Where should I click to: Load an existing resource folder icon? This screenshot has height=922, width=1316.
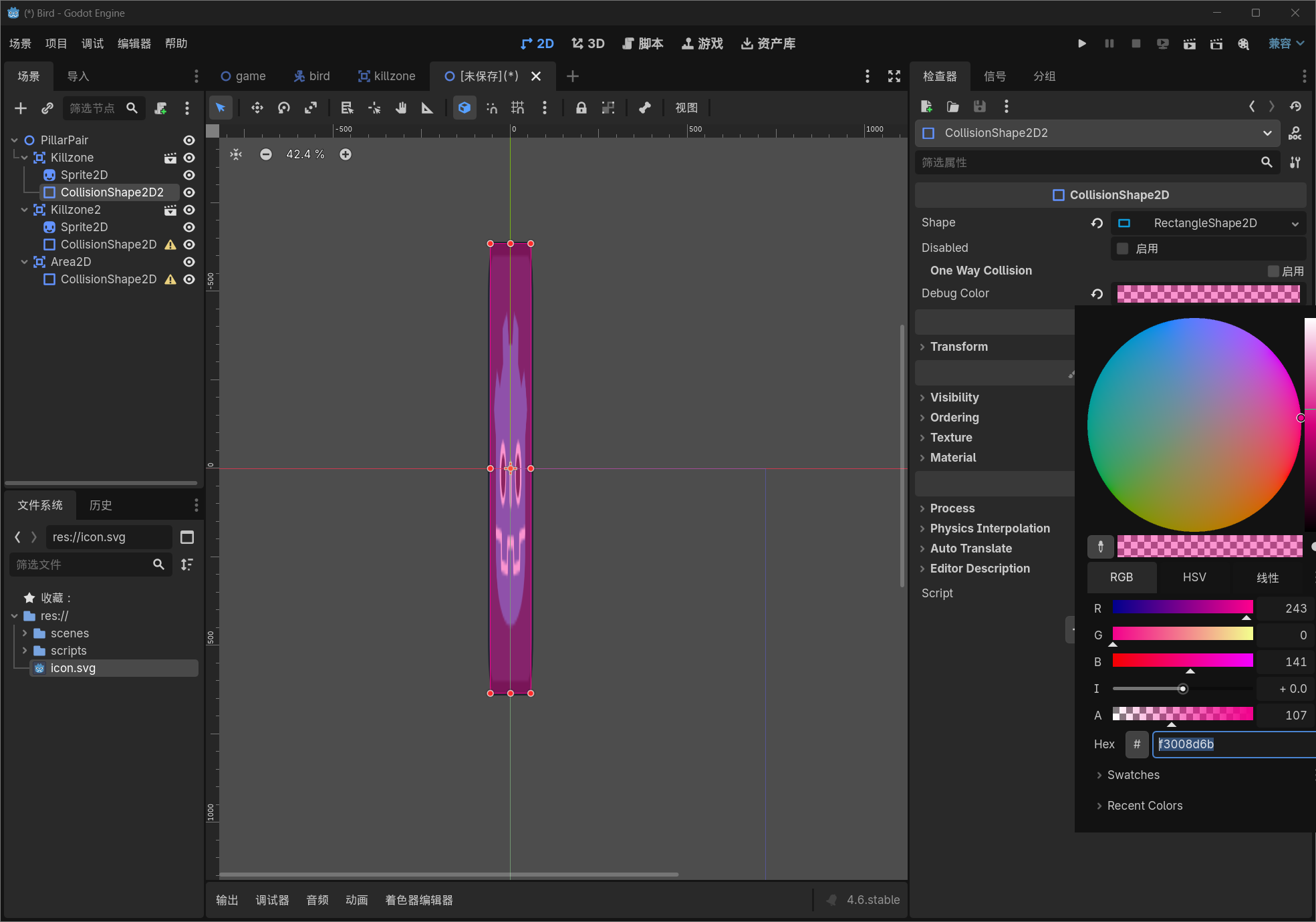(953, 106)
